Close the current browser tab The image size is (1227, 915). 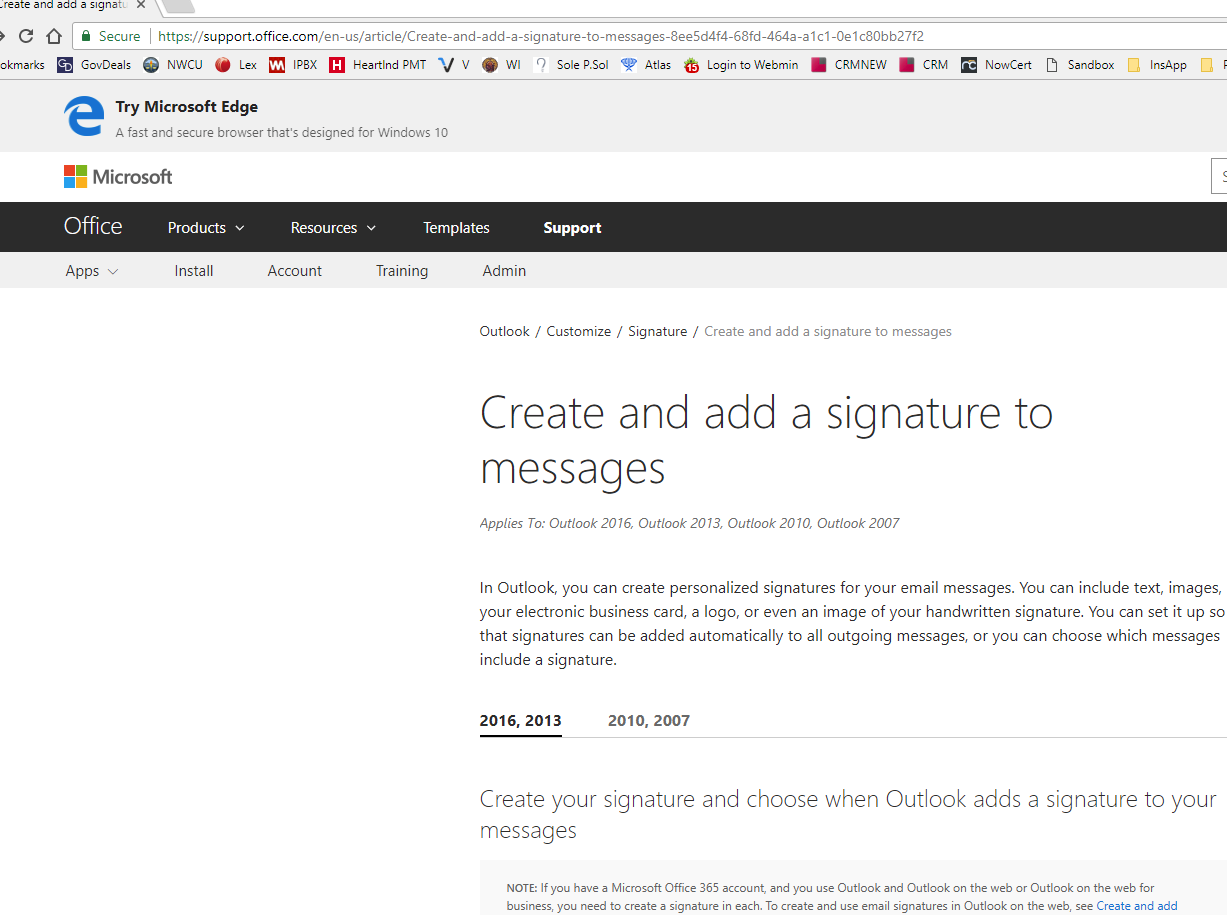tap(142, 5)
